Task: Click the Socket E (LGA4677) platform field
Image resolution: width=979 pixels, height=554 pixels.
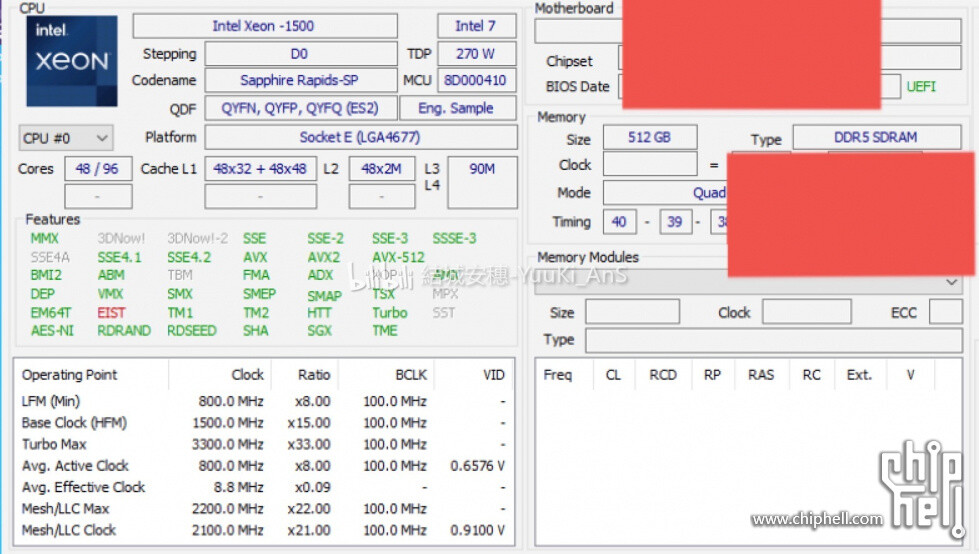Action: (x=361, y=137)
